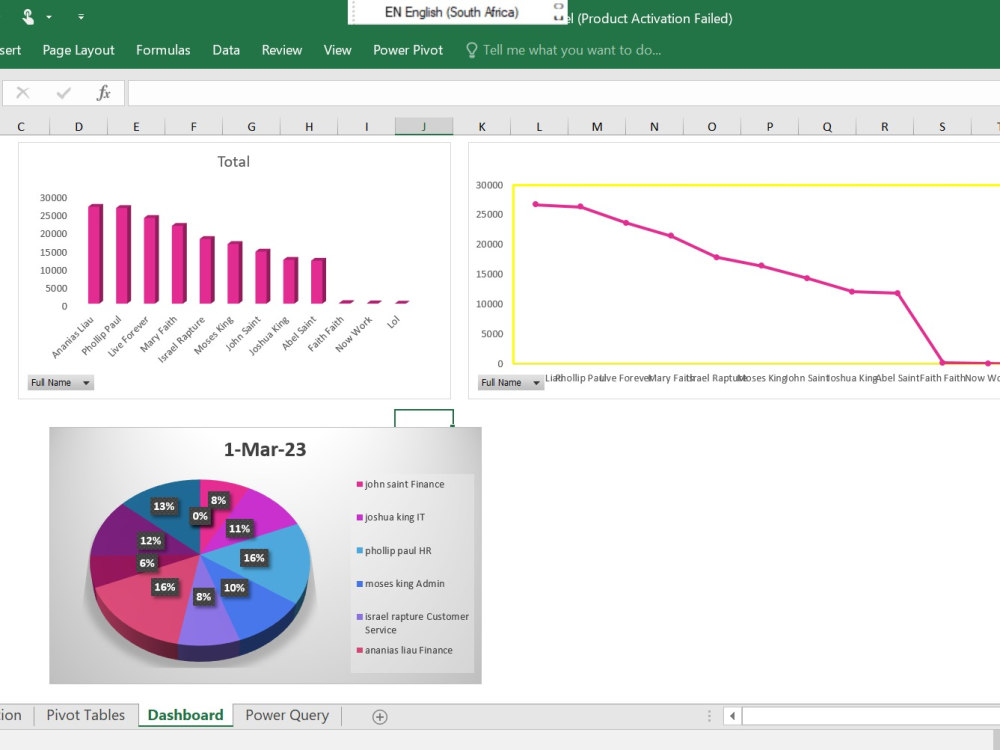Click the left arrow of horizontal scrollbar
The height and width of the screenshot is (750, 1000).
click(731, 716)
